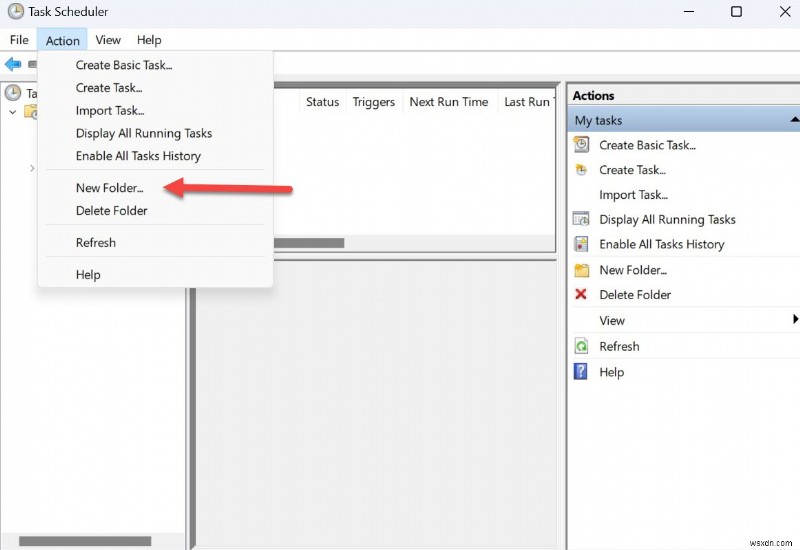Click the Create Basic Task icon in Actions pane
The width and height of the screenshot is (800, 550).
(581, 145)
